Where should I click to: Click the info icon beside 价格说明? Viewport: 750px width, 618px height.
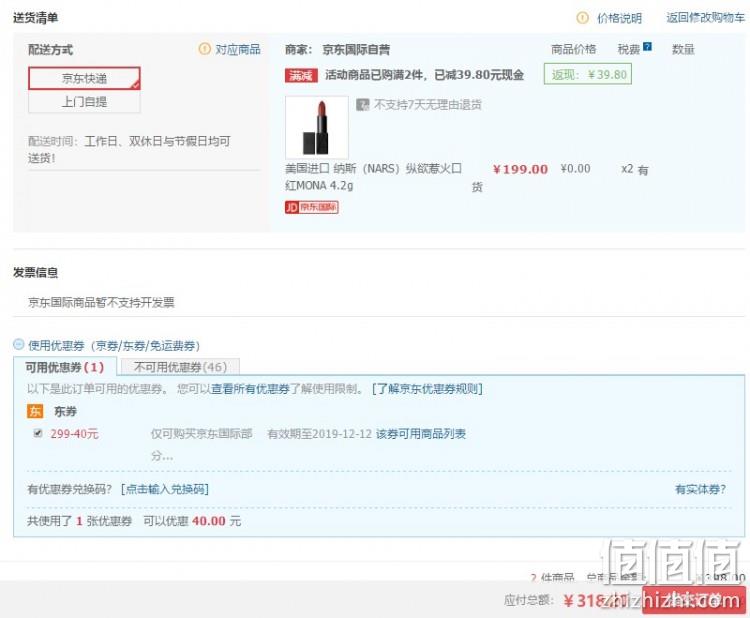pos(582,18)
